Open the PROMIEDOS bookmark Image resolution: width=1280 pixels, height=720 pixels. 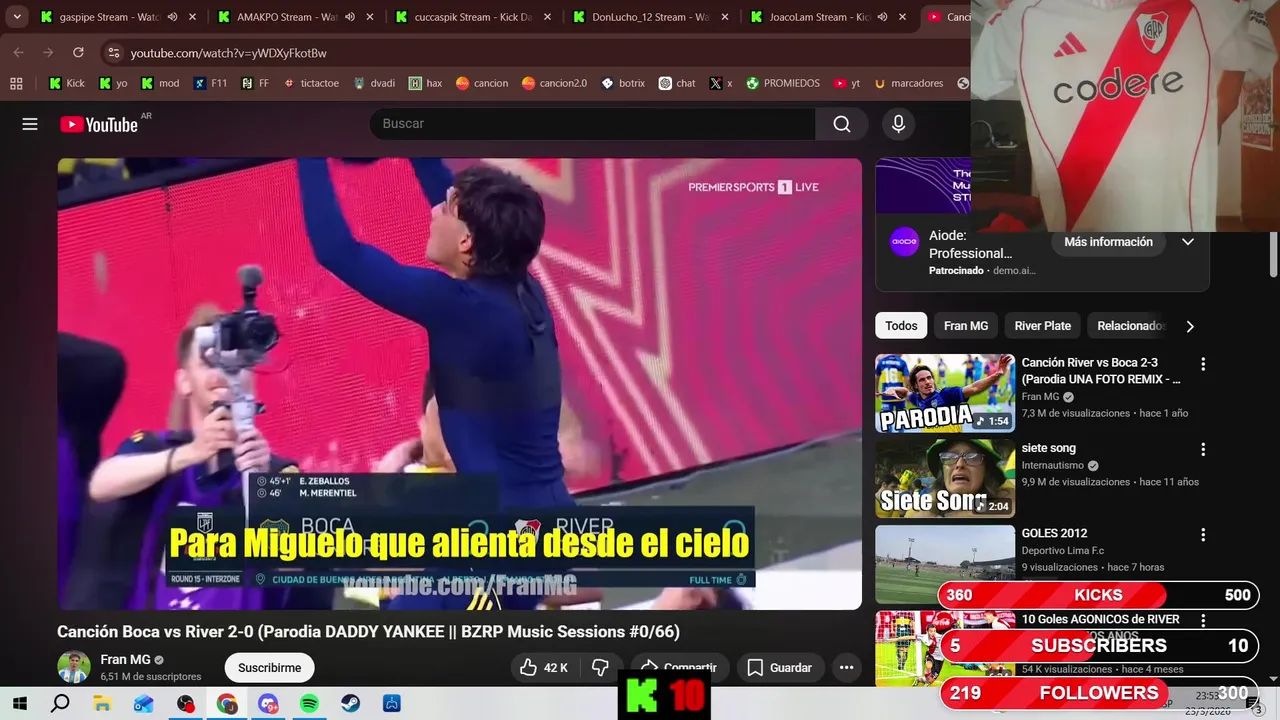point(782,83)
